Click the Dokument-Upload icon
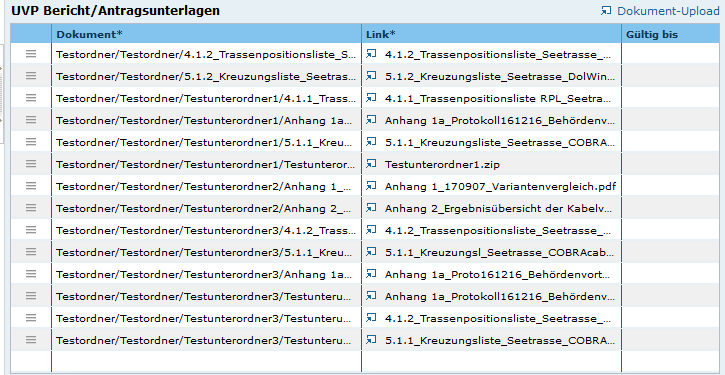Image resolution: width=725 pixels, height=375 pixels. pos(606,11)
